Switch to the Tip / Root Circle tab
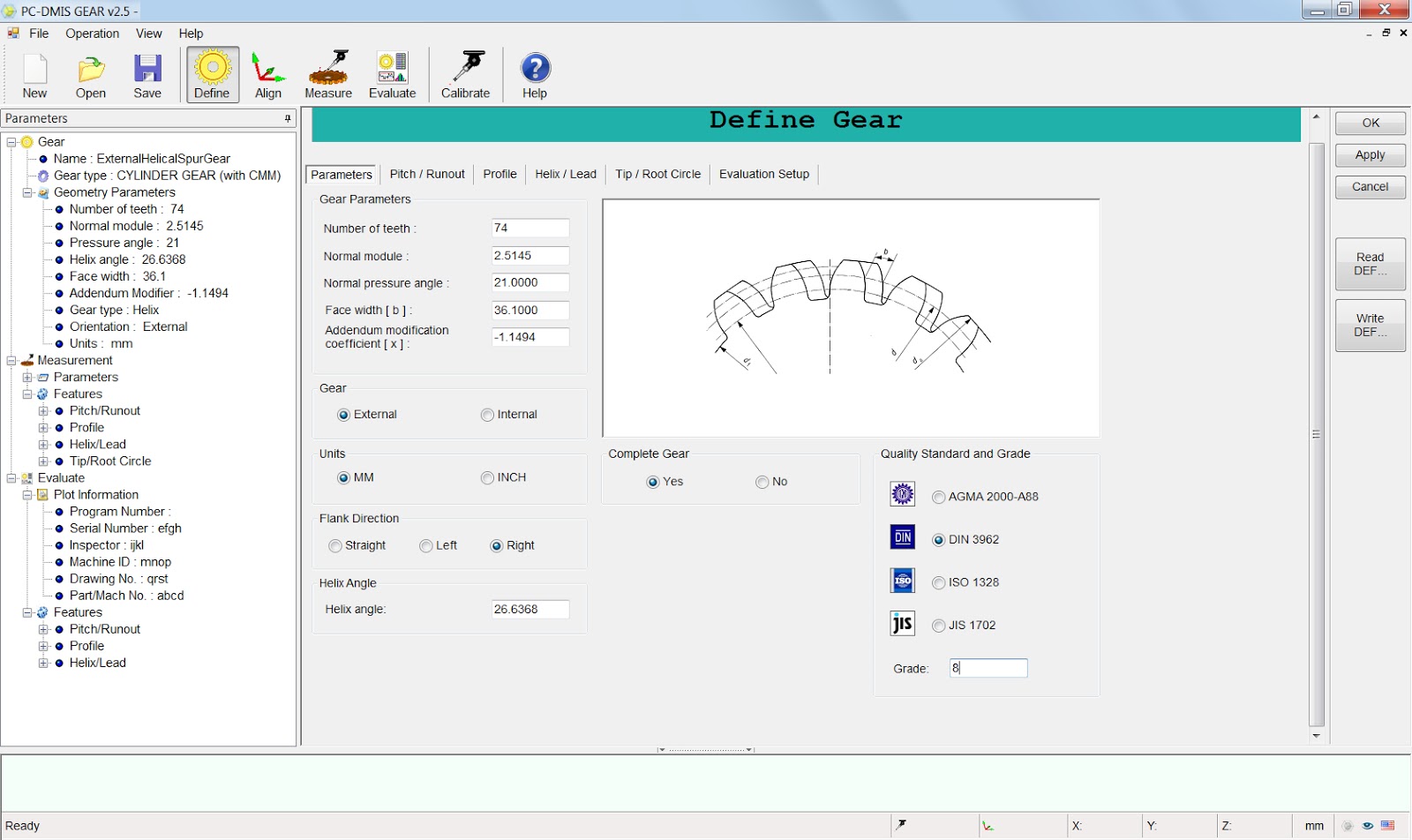1412x840 pixels. click(x=658, y=174)
